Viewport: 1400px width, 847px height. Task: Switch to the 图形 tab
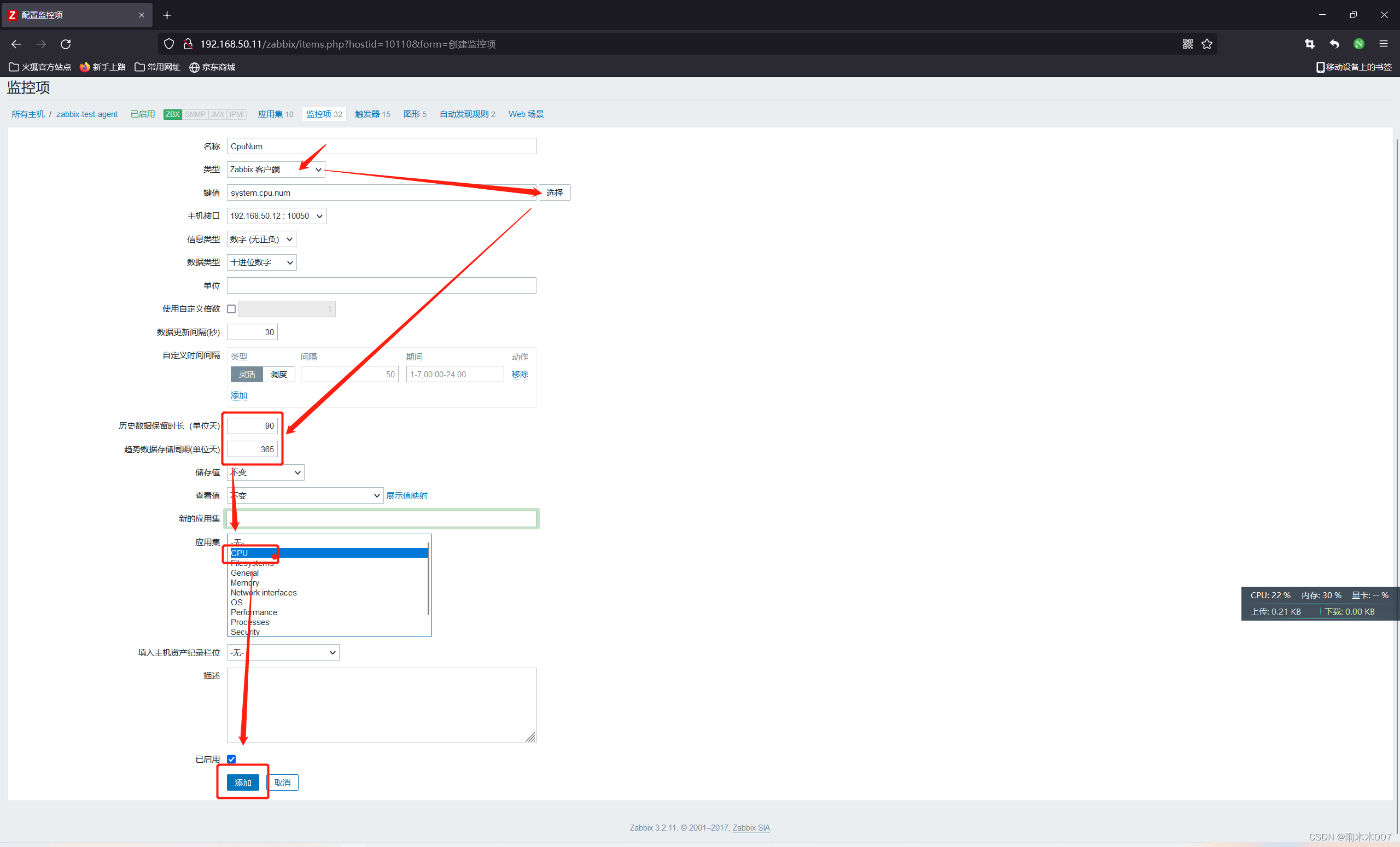(415, 114)
